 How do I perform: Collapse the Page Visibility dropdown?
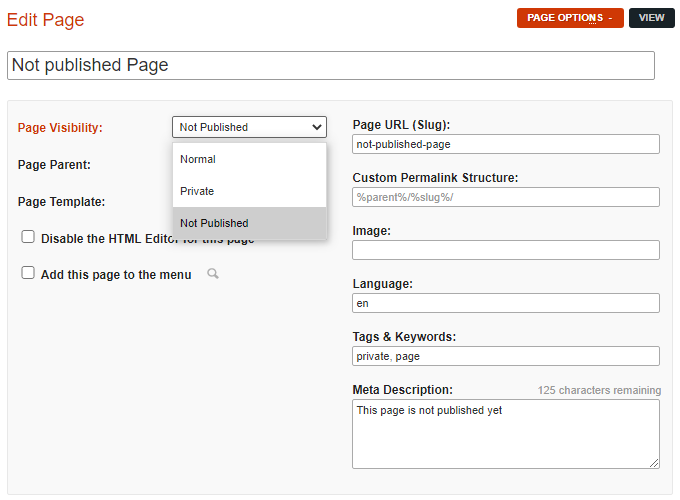[x=249, y=127]
